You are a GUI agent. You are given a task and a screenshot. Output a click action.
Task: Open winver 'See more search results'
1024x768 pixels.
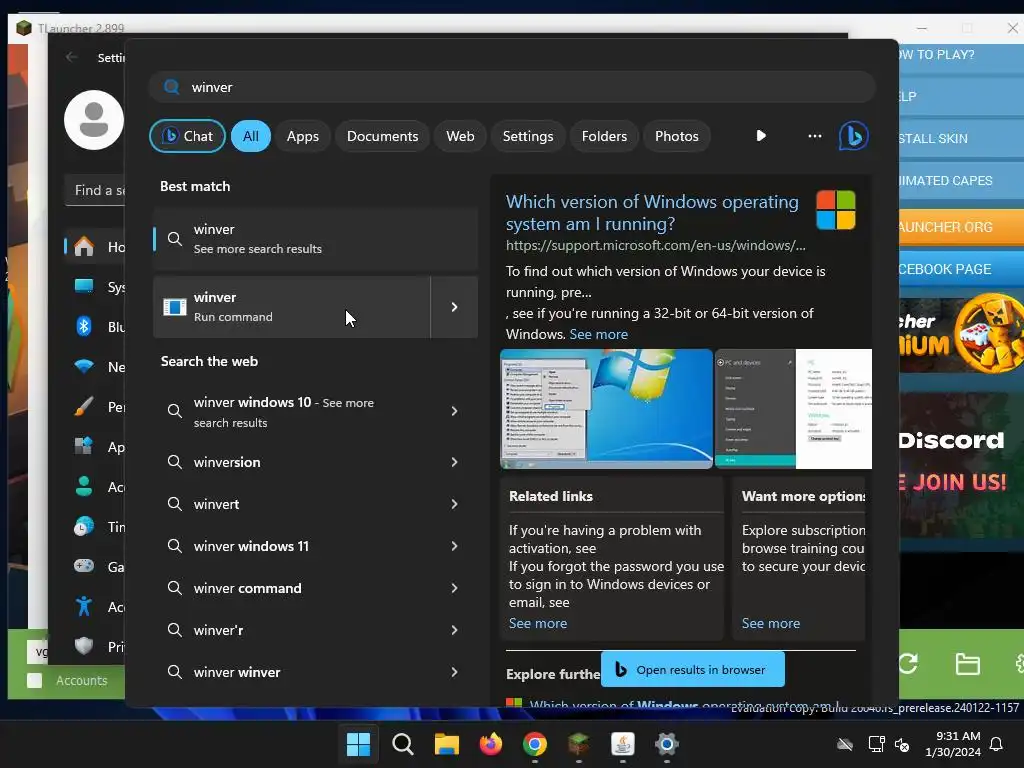[315, 239]
